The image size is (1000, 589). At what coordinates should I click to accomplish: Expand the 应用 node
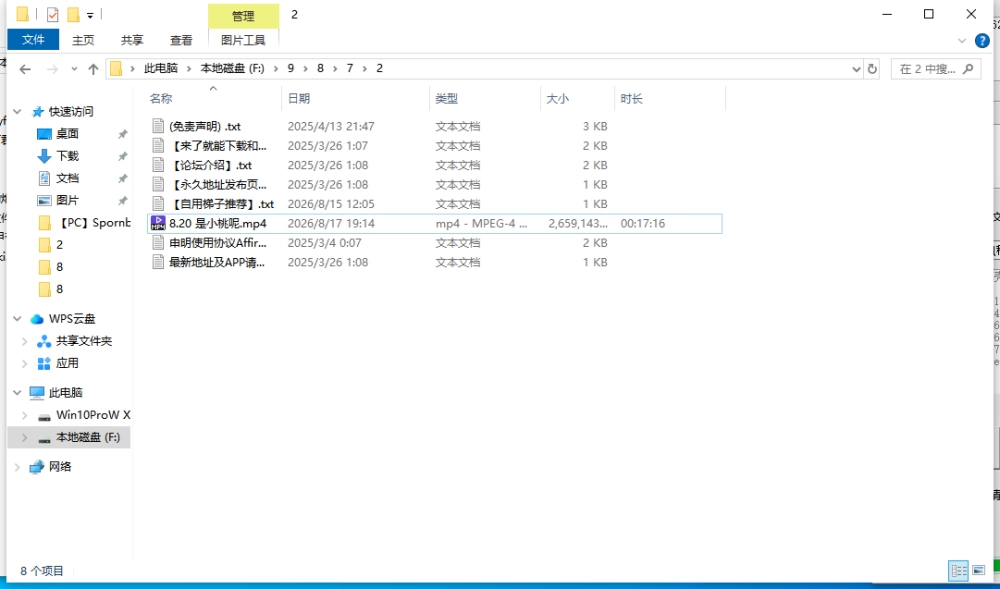(x=25, y=364)
